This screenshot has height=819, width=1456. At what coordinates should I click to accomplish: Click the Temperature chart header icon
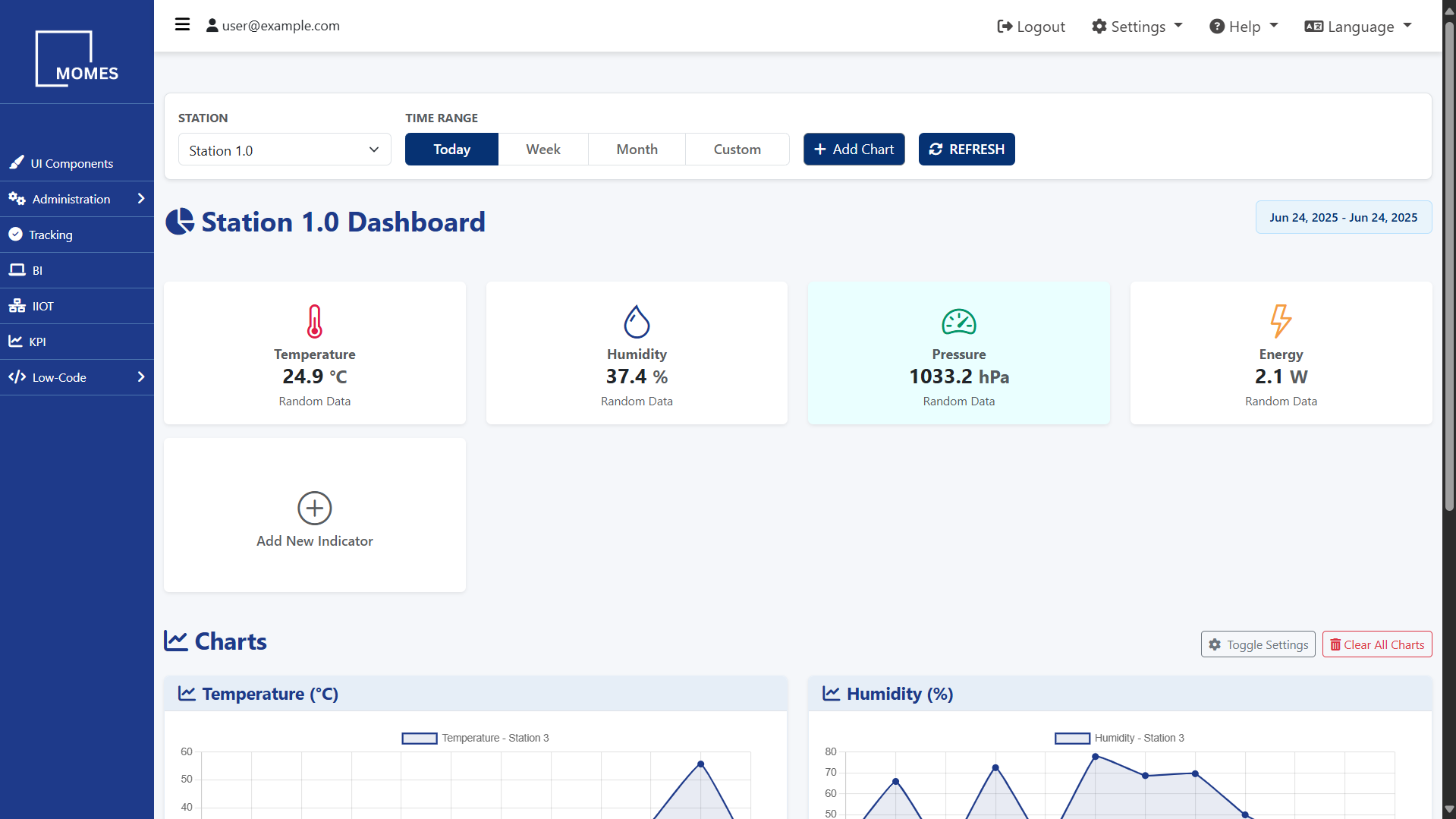click(x=187, y=693)
